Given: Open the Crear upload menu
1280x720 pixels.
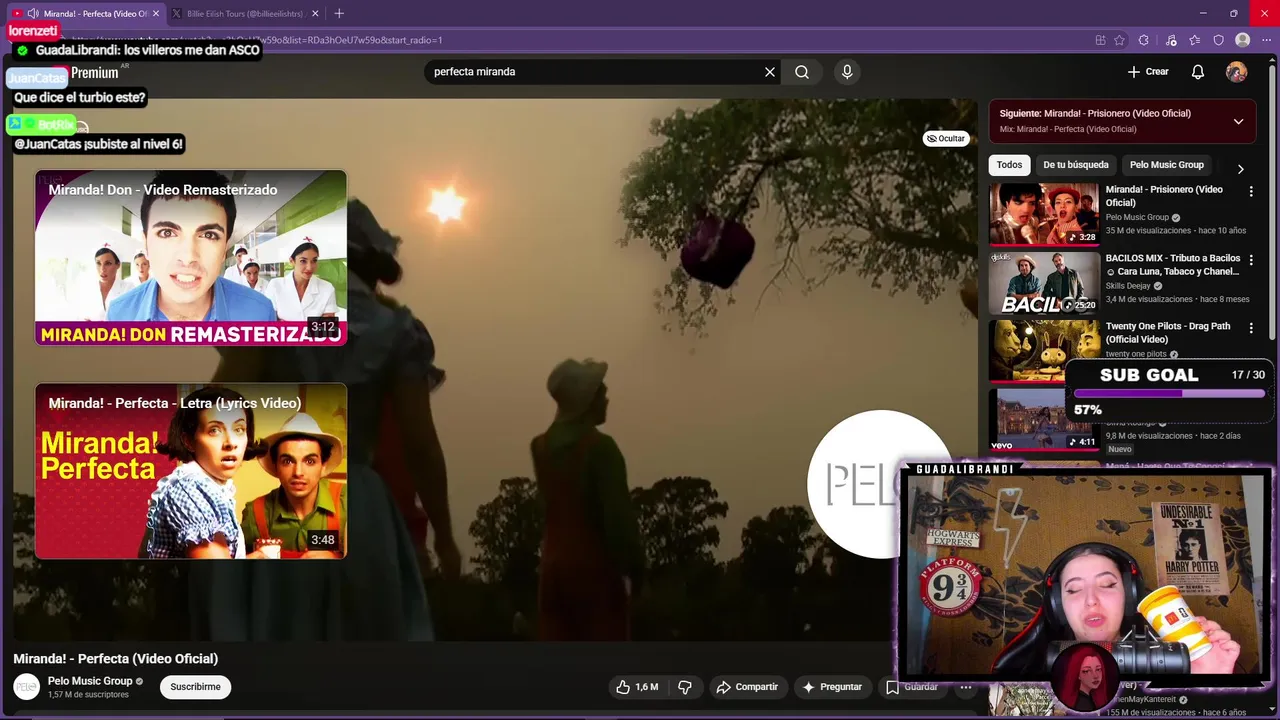Looking at the screenshot, I should [1148, 72].
